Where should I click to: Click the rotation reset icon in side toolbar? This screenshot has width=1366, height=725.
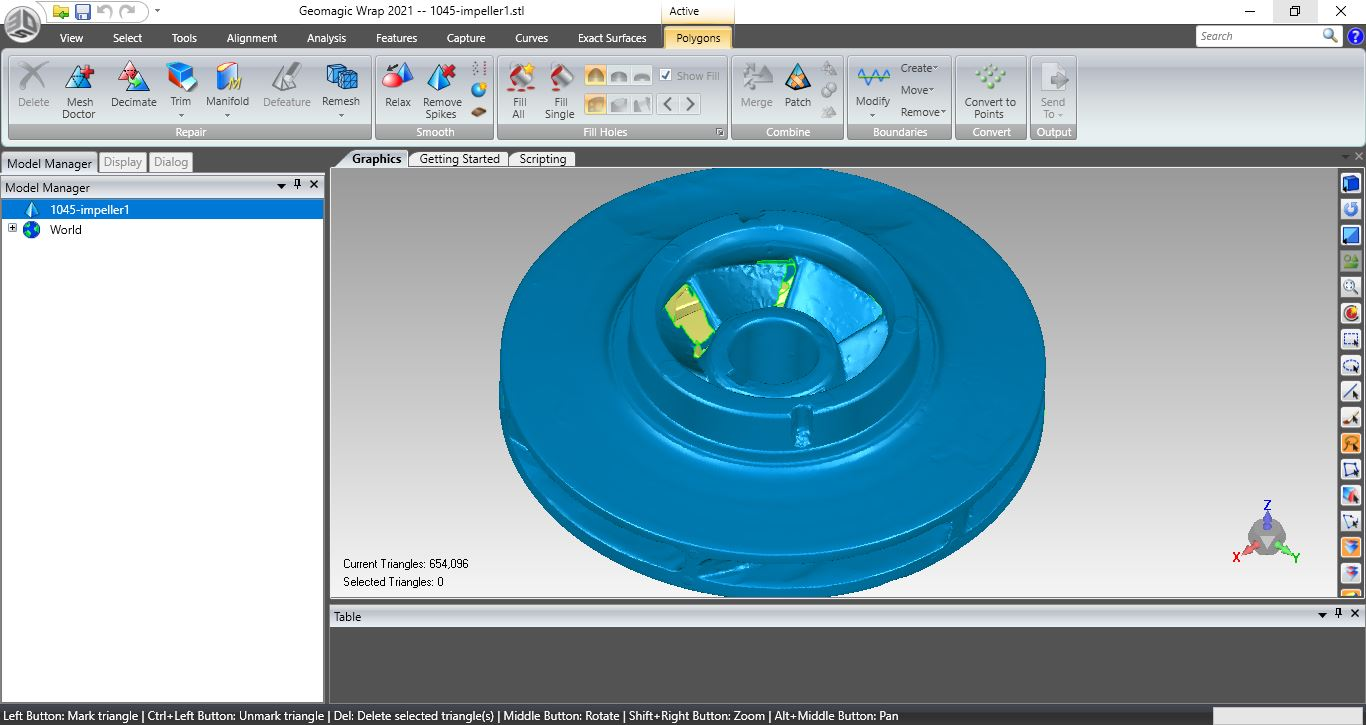pyautogui.click(x=1351, y=209)
